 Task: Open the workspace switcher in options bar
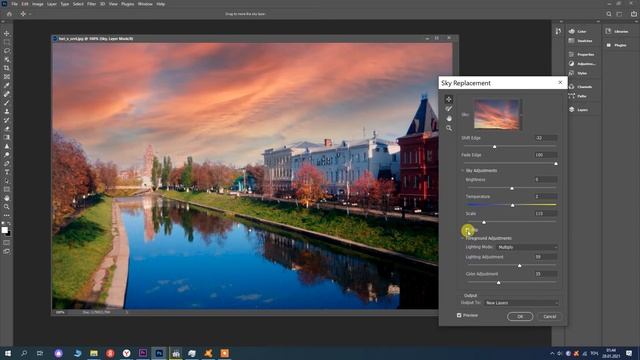pyautogui.click(x=620, y=14)
